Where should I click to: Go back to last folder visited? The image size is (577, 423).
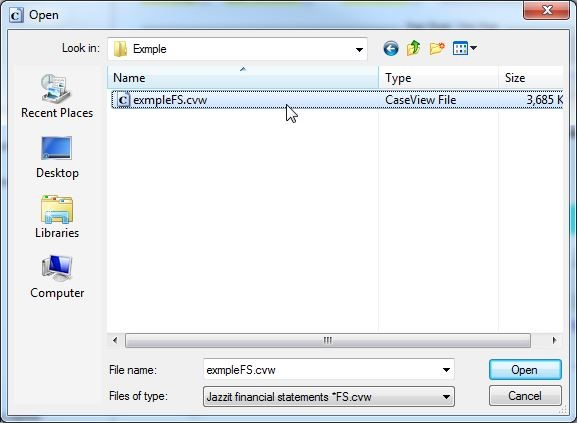point(390,48)
